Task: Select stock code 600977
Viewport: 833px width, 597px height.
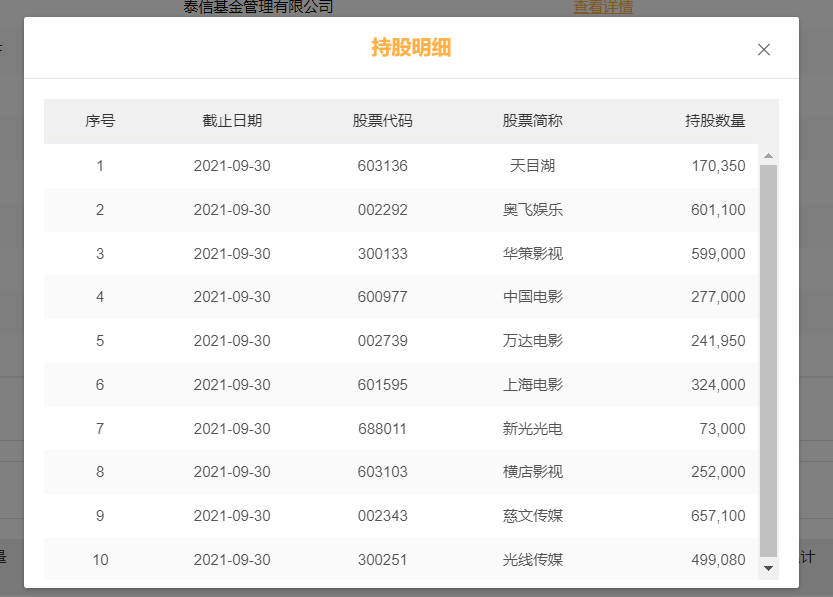Action: tap(382, 297)
